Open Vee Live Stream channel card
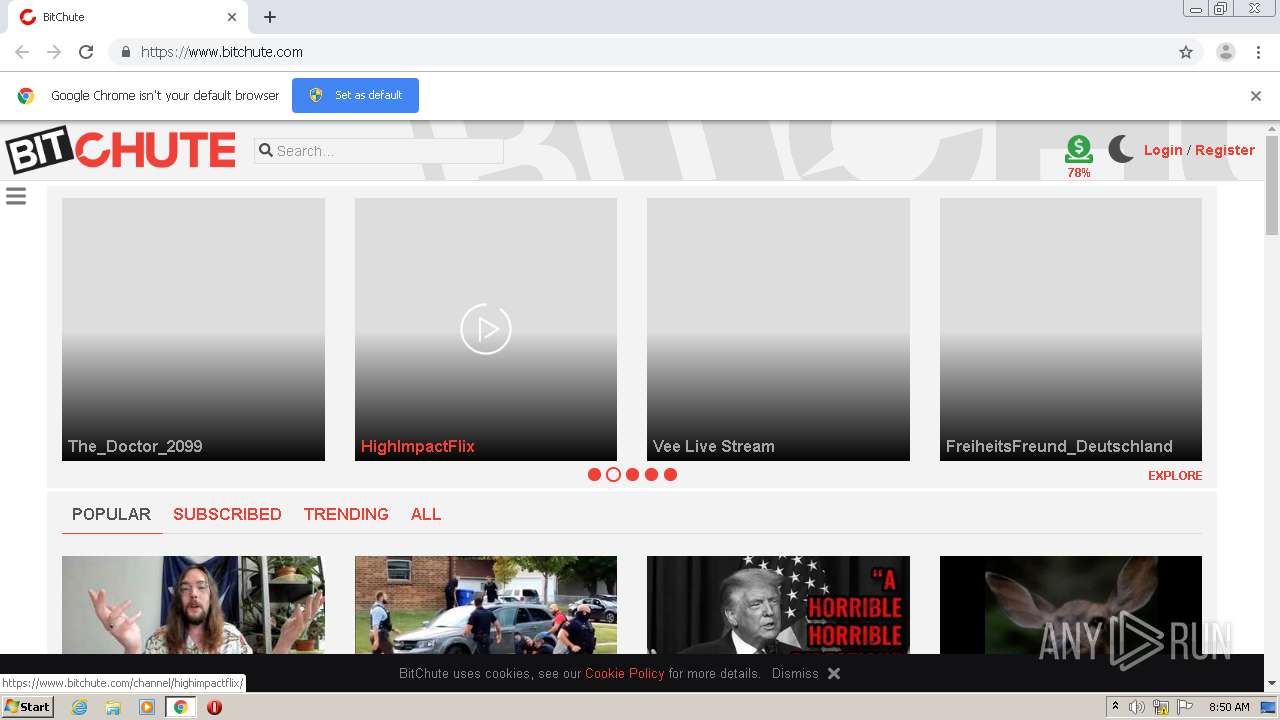Screen dimensions: 1280x720 point(778,329)
